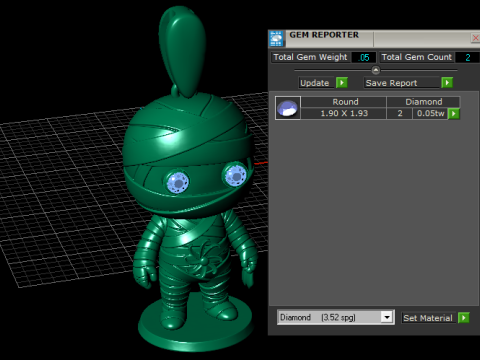Click the Round shape cell
The image size is (480, 360).
(344, 102)
